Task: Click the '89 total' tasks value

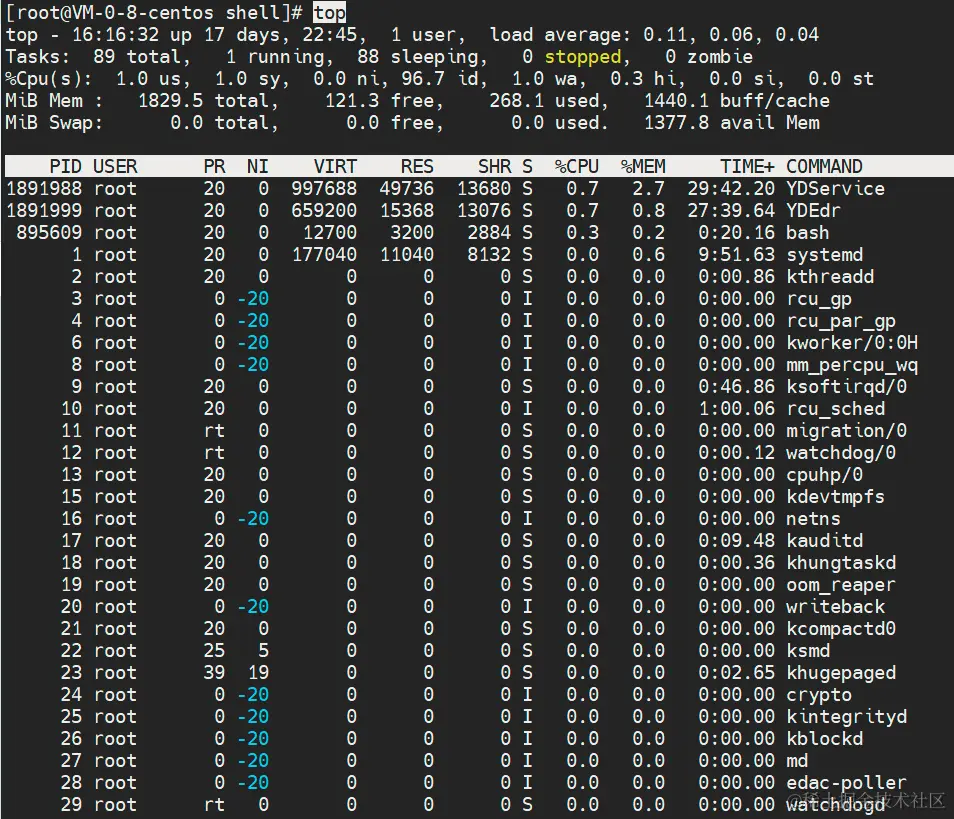Action: click(137, 57)
